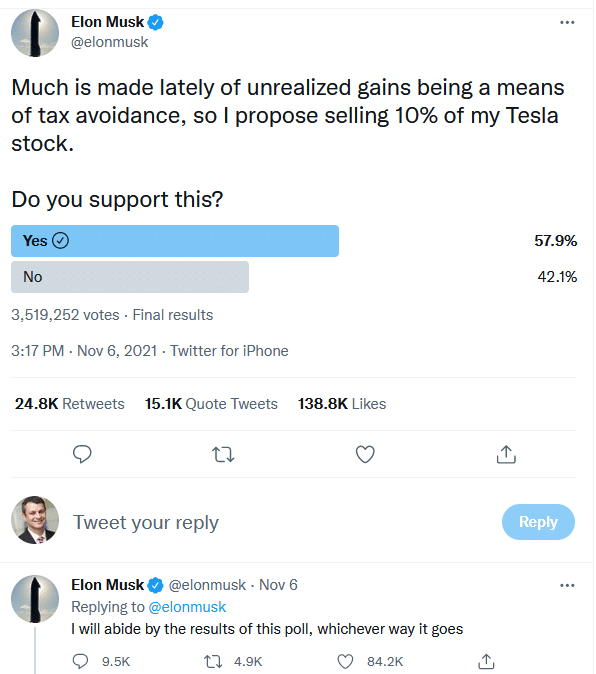Viewport: 596px width, 674px height.
Task: Open reply icon with 9.5K count
Action: coord(80,661)
